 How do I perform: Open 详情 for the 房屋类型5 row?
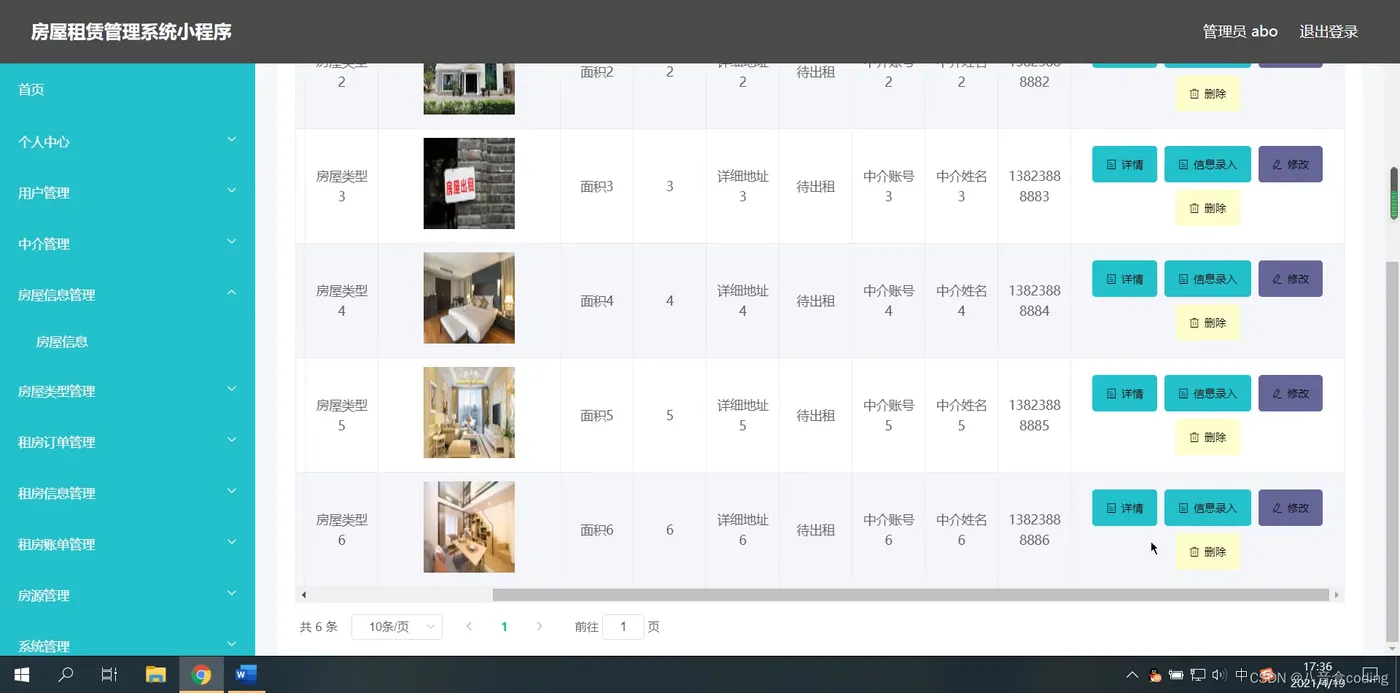point(1124,393)
